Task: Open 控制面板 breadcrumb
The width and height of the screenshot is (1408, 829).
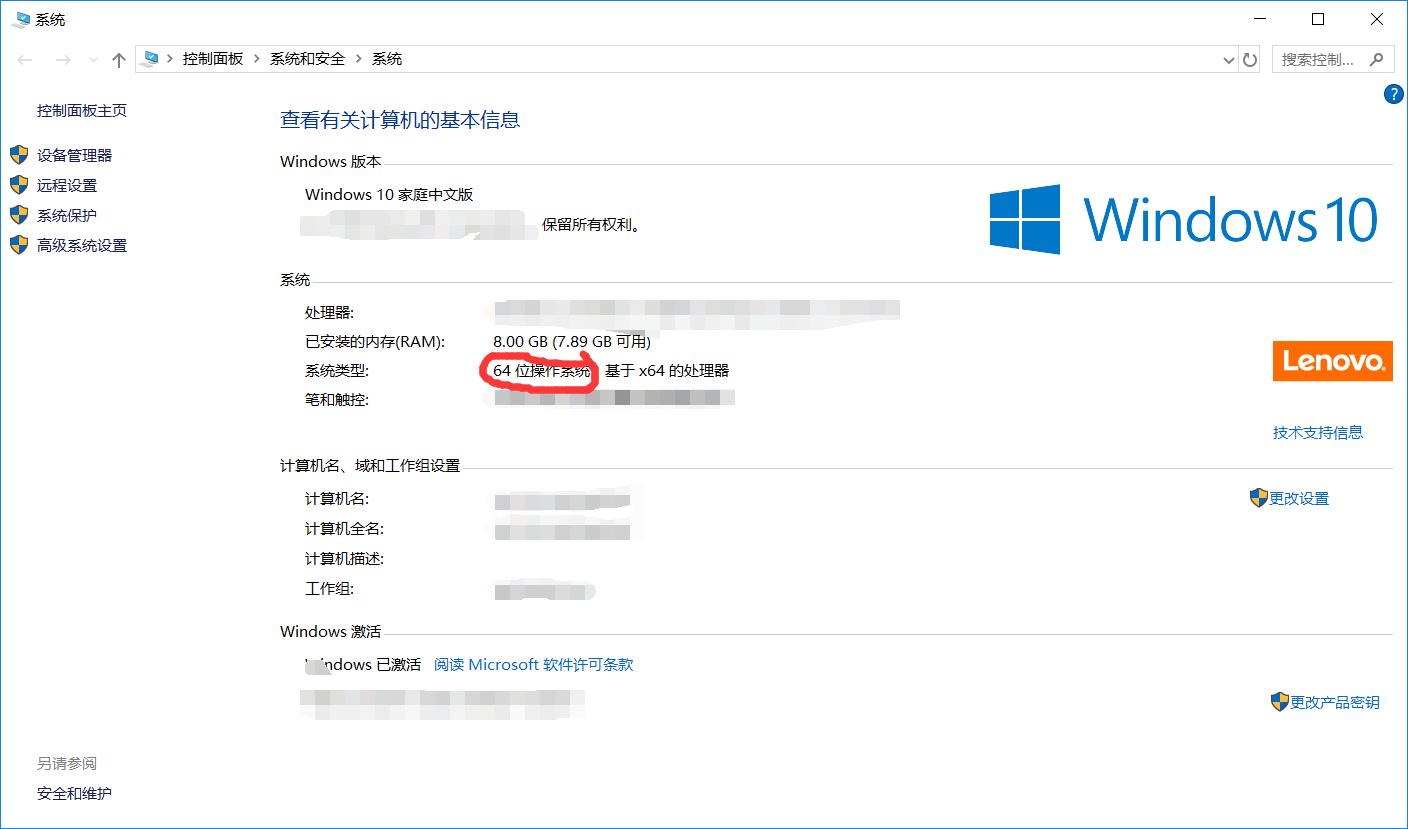Action: click(213, 59)
